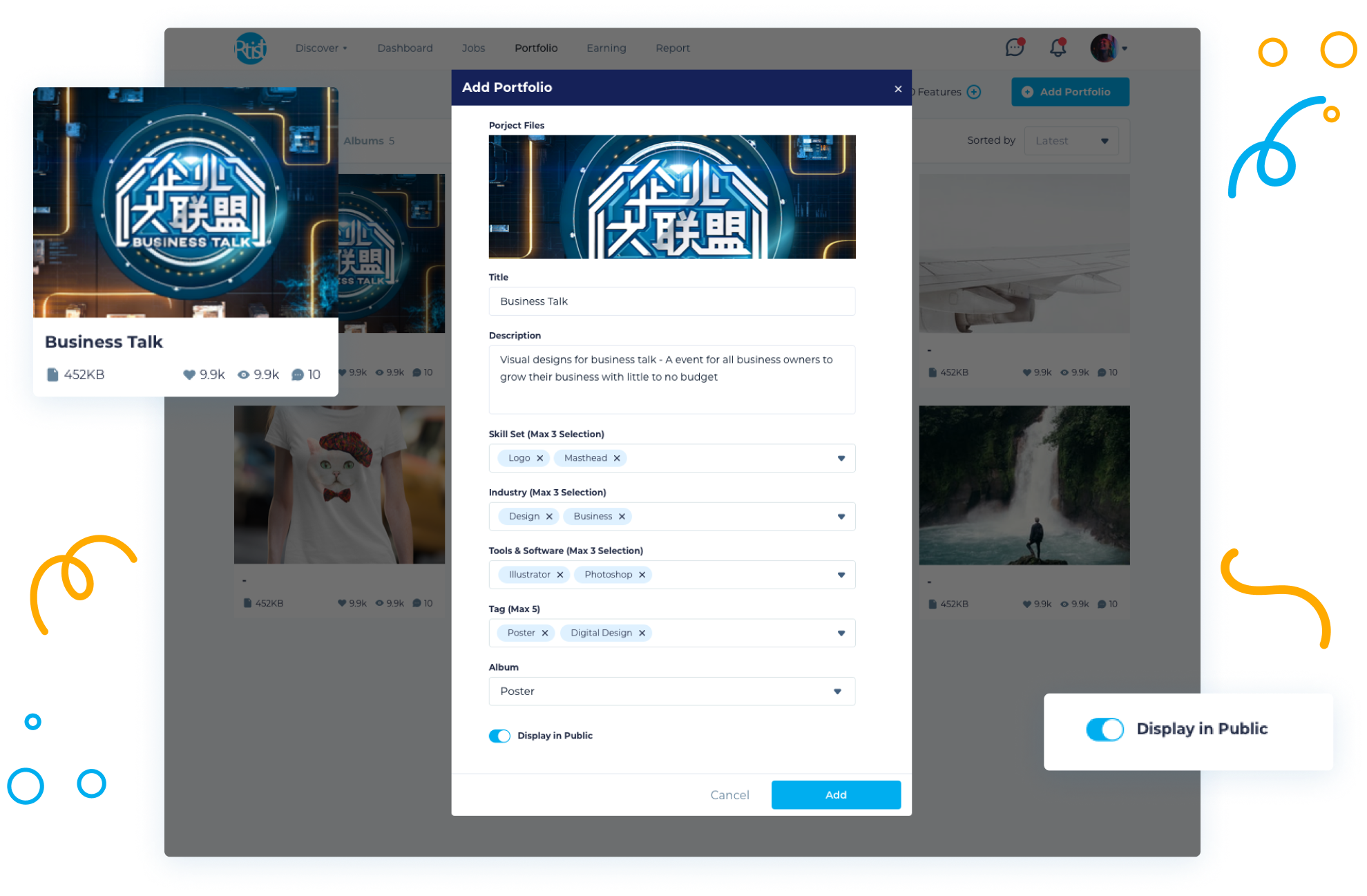Click comments icon on Business Talk card
The width and height of the screenshot is (1367, 896).
point(298,374)
